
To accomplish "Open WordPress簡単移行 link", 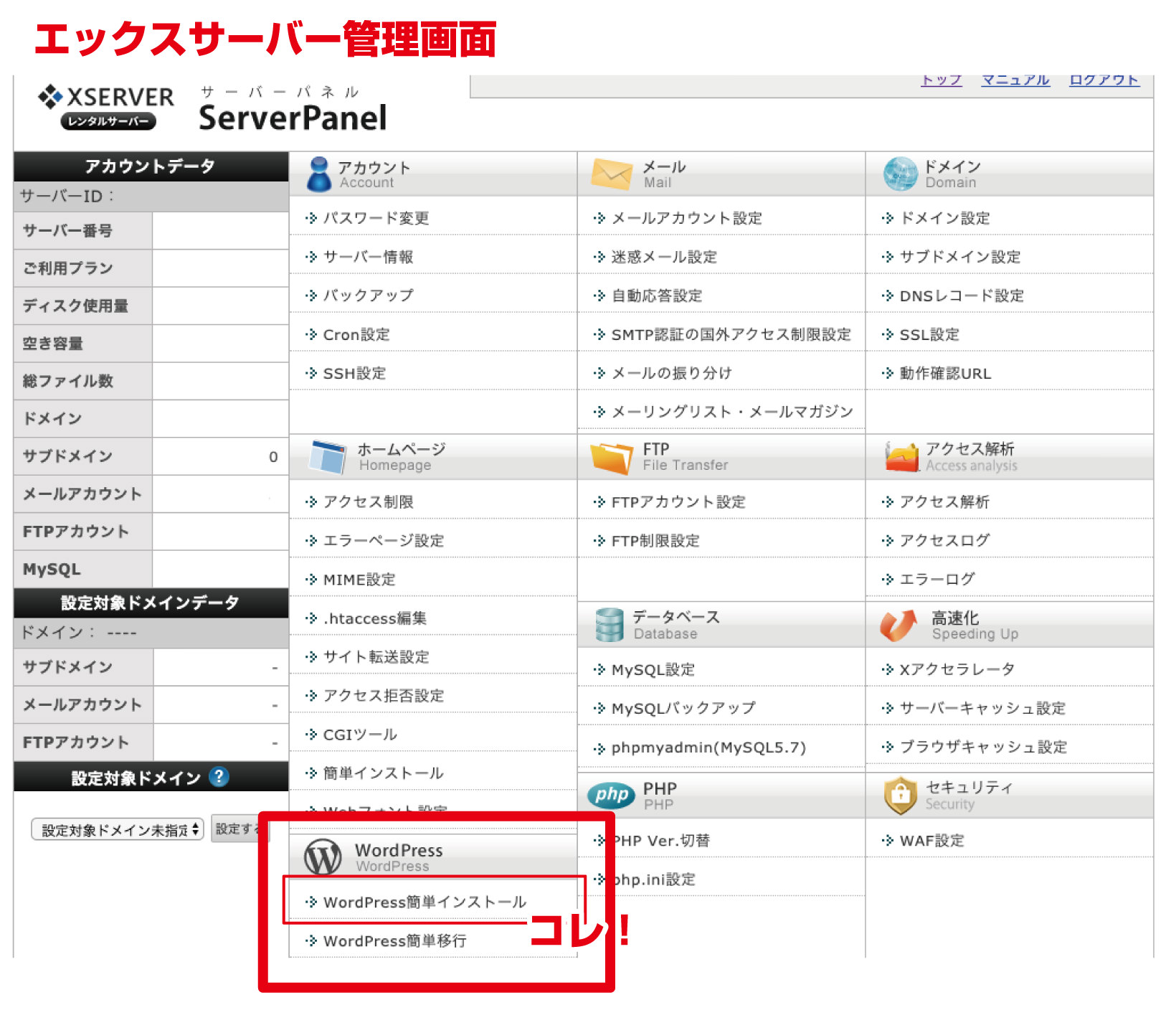I will (x=394, y=940).
